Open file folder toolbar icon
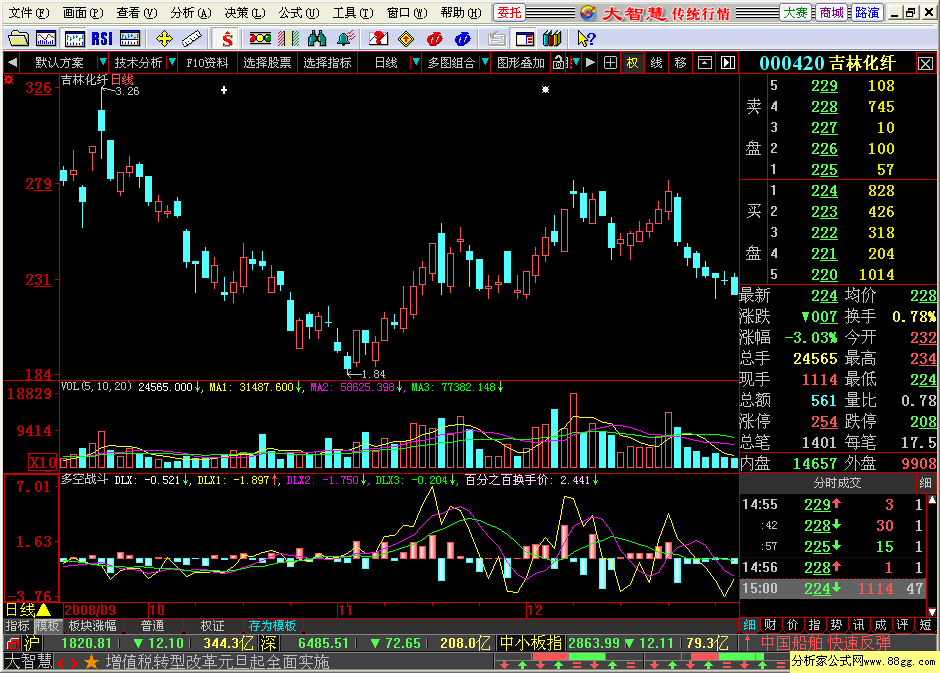This screenshot has width=940, height=673. click(18, 39)
